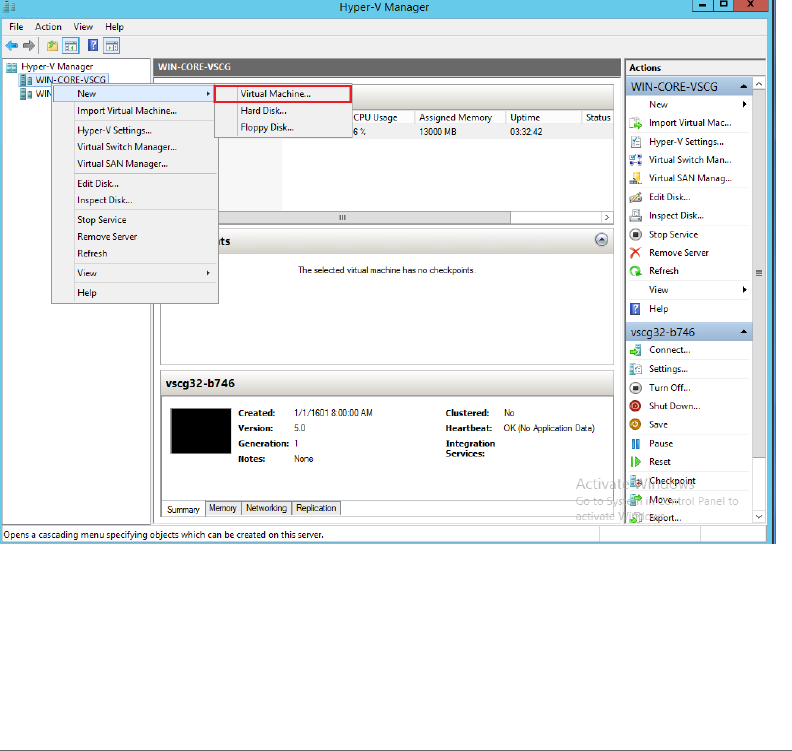
Task: Open the Action menu
Action: pyautogui.click(x=48, y=27)
